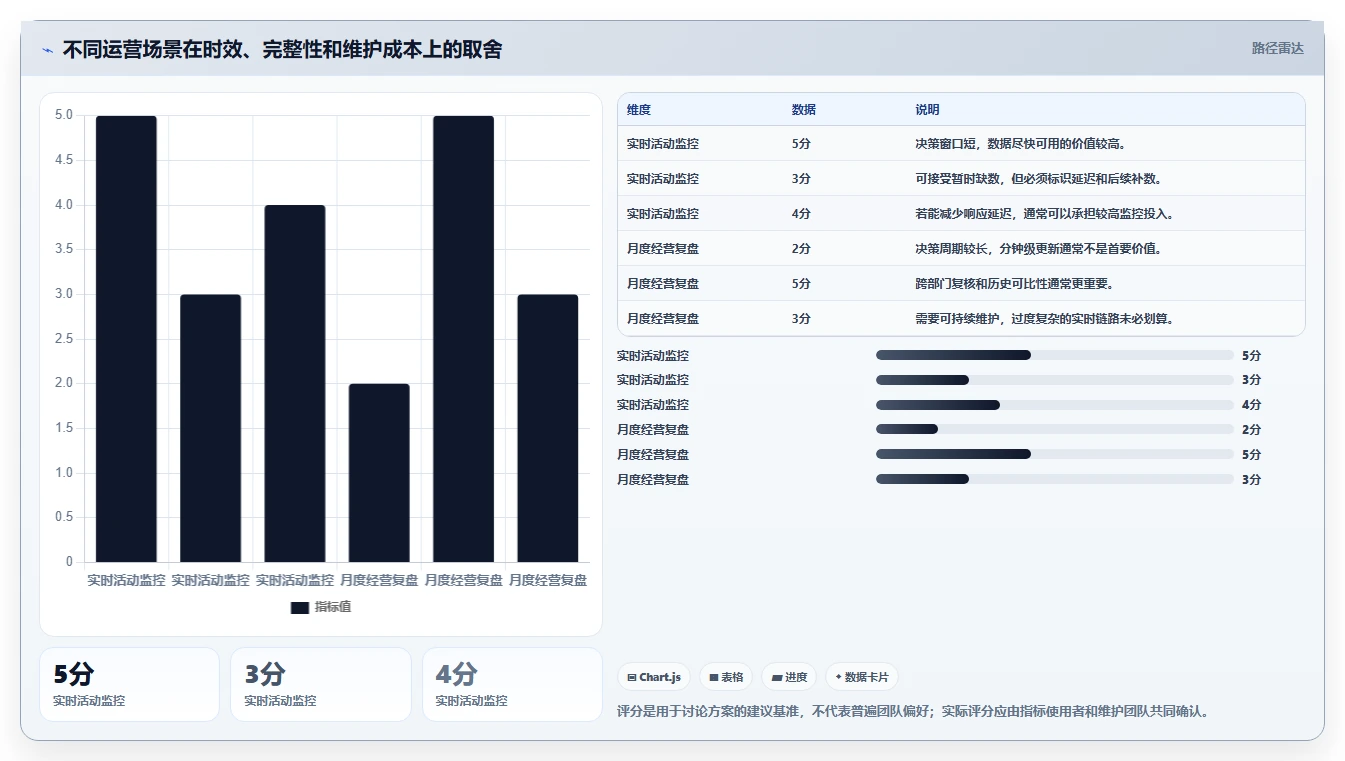Viewport: 1345px width, 761px height.
Task: Click the 月度经营复盘 progress bar marked 5分
Action: pos(1055,454)
